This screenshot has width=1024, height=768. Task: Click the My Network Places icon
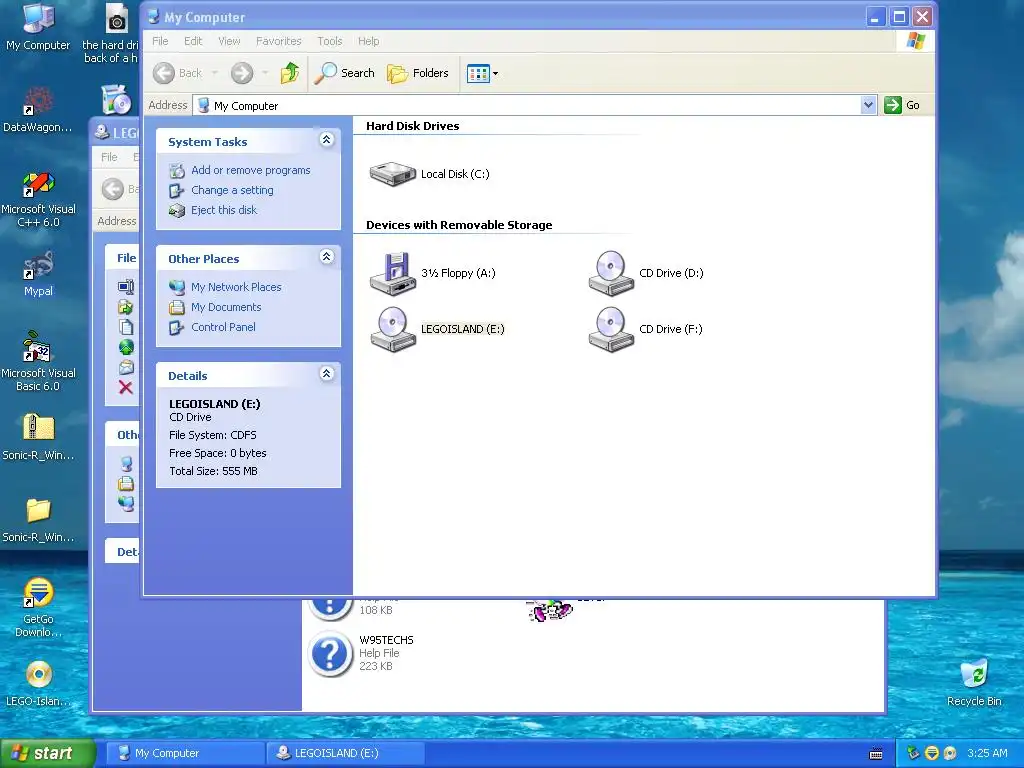coord(177,287)
